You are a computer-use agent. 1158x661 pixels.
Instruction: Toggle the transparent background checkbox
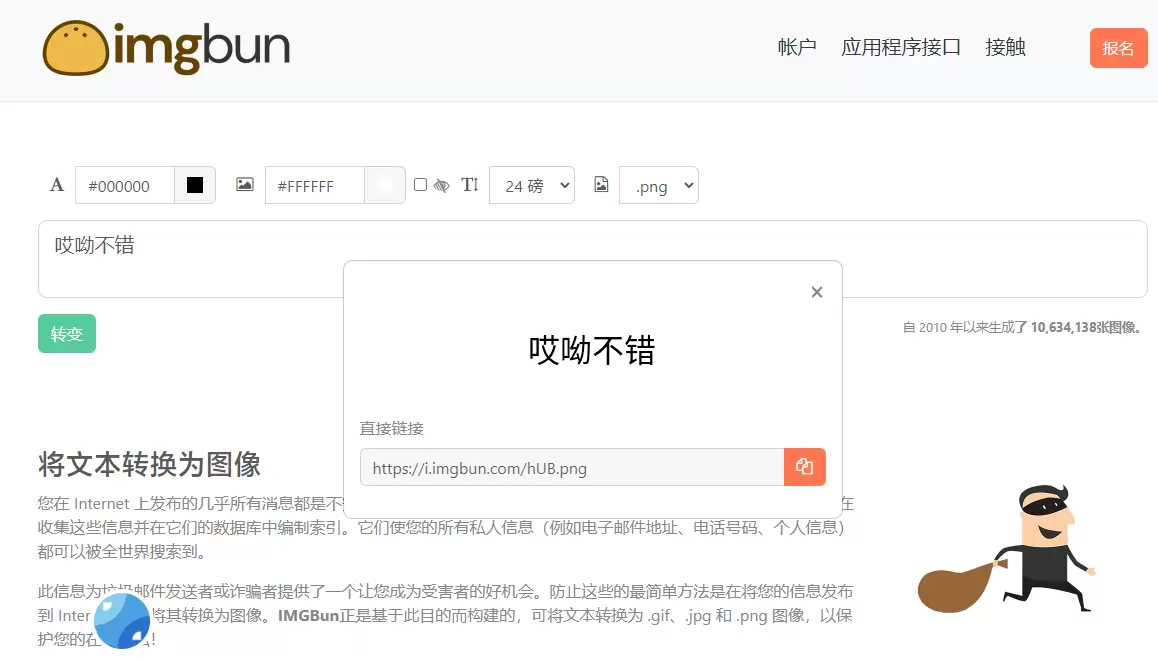(x=420, y=185)
